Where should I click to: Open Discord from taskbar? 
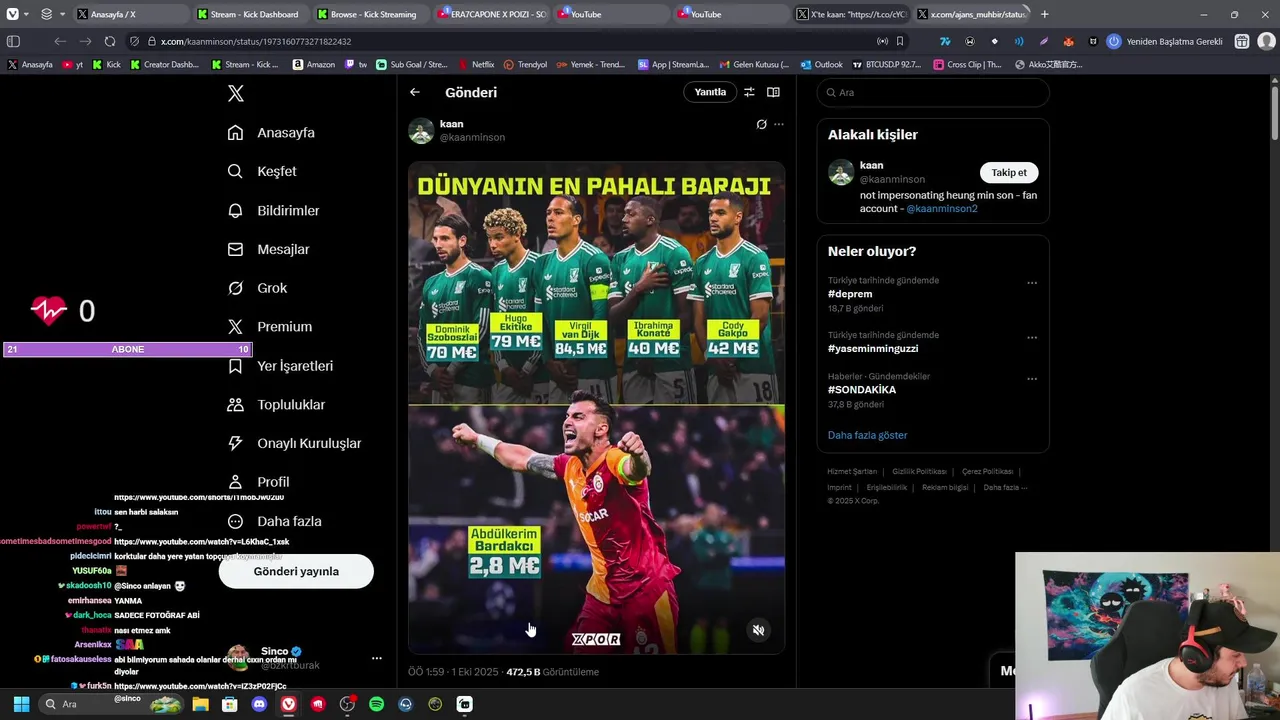260,704
